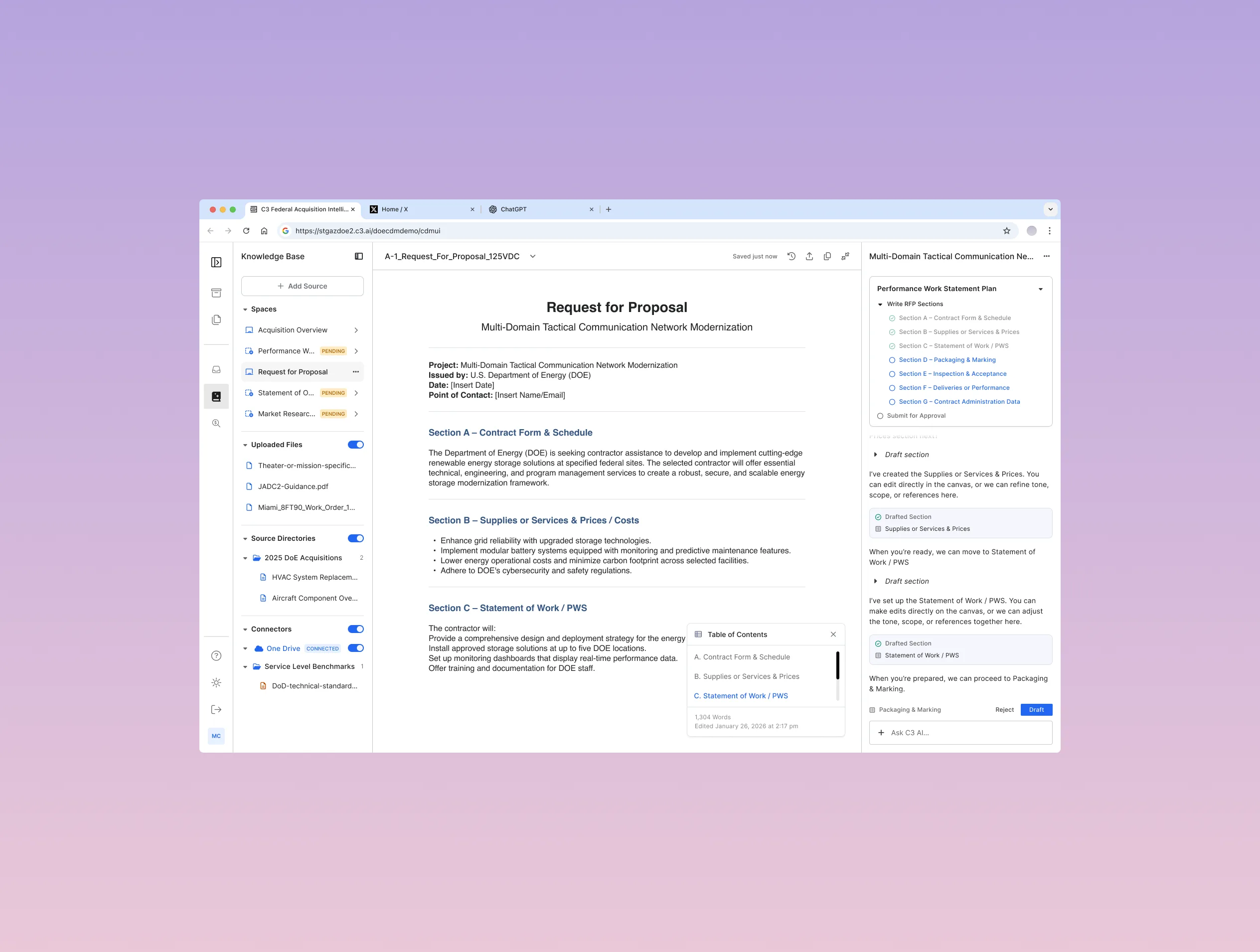Viewport: 1260px width, 952px height.
Task: Toggle the light mode sun icon
Action: point(216,682)
